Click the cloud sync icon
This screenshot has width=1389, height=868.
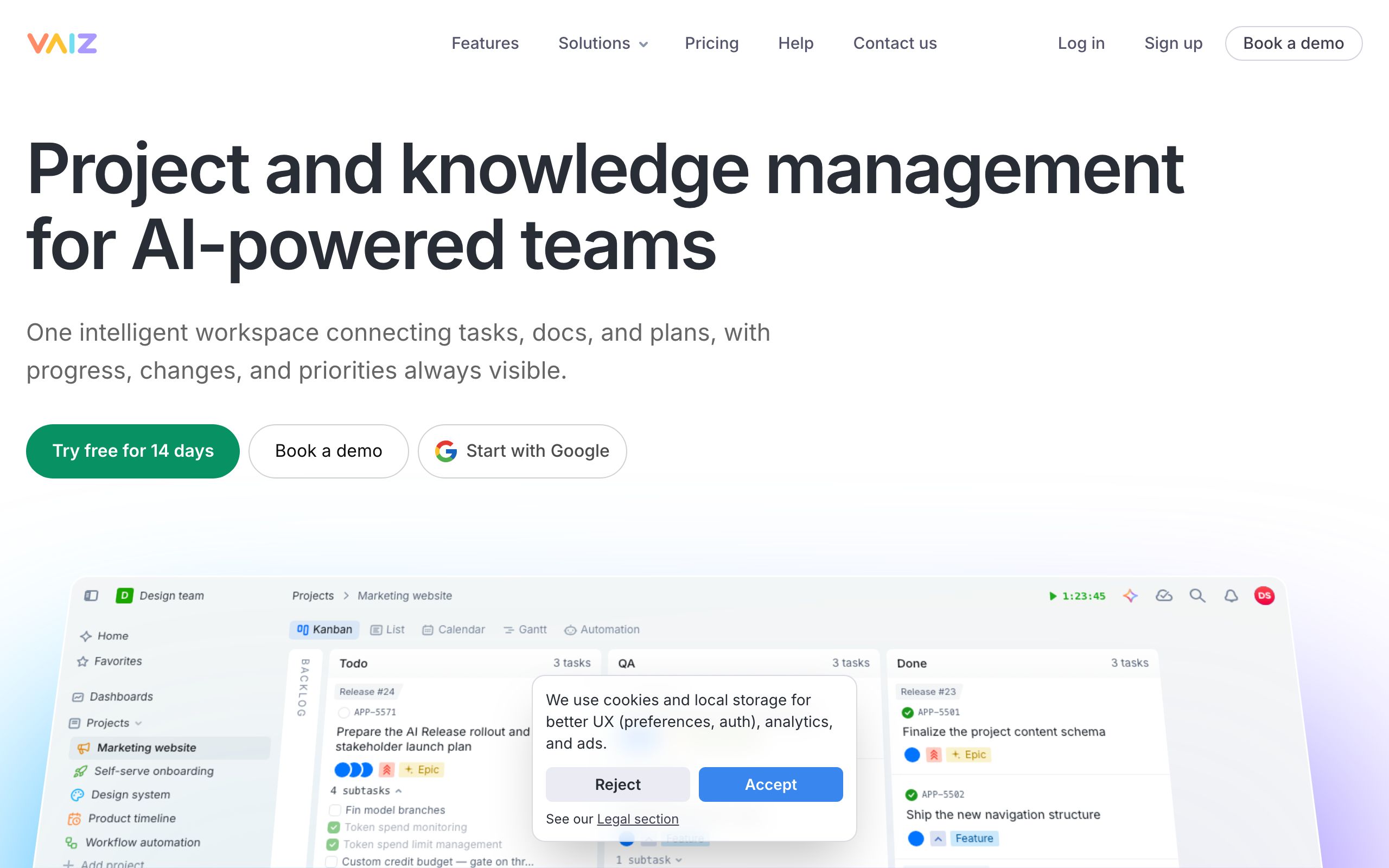pyautogui.click(x=1163, y=595)
